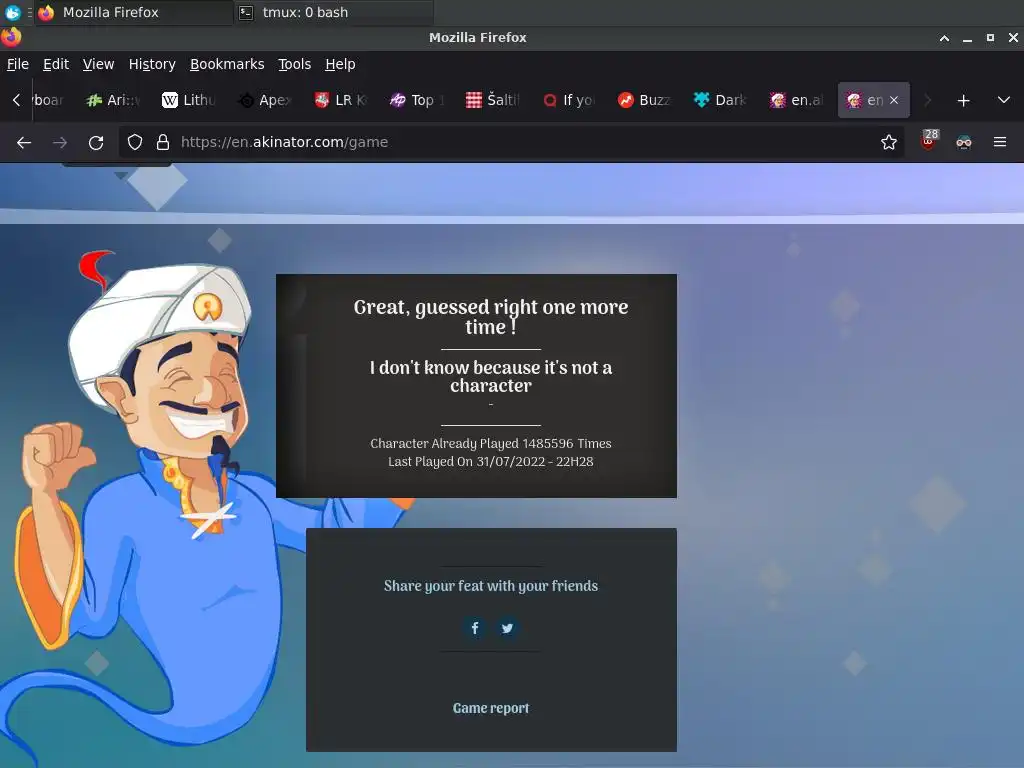1024x768 pixels.
Task: Click the extension icon with glasses
Action: coord(964,142)
